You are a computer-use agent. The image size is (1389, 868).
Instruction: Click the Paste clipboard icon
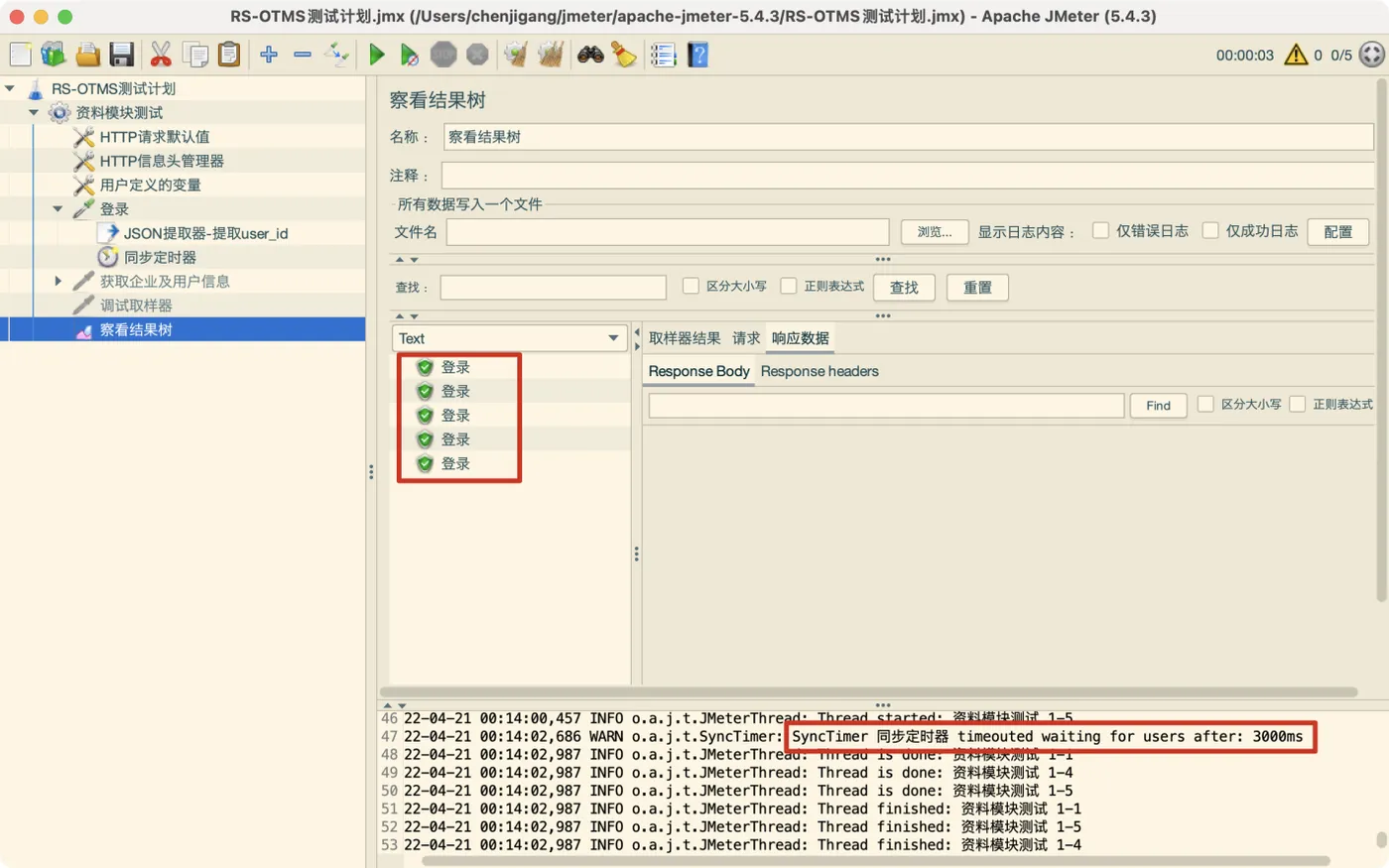coord(229,55)
